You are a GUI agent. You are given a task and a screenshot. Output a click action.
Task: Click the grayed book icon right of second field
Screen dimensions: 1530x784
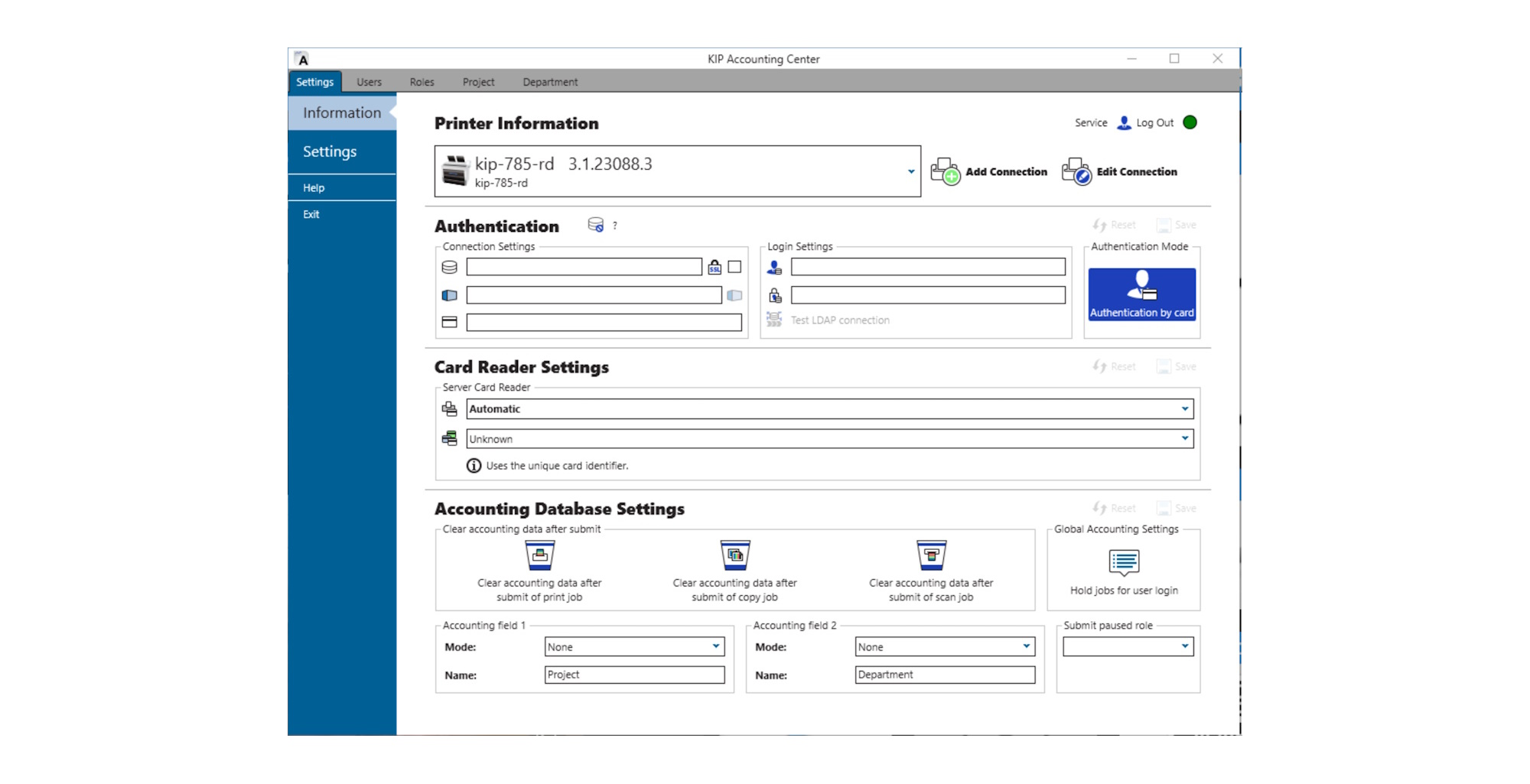734,295
